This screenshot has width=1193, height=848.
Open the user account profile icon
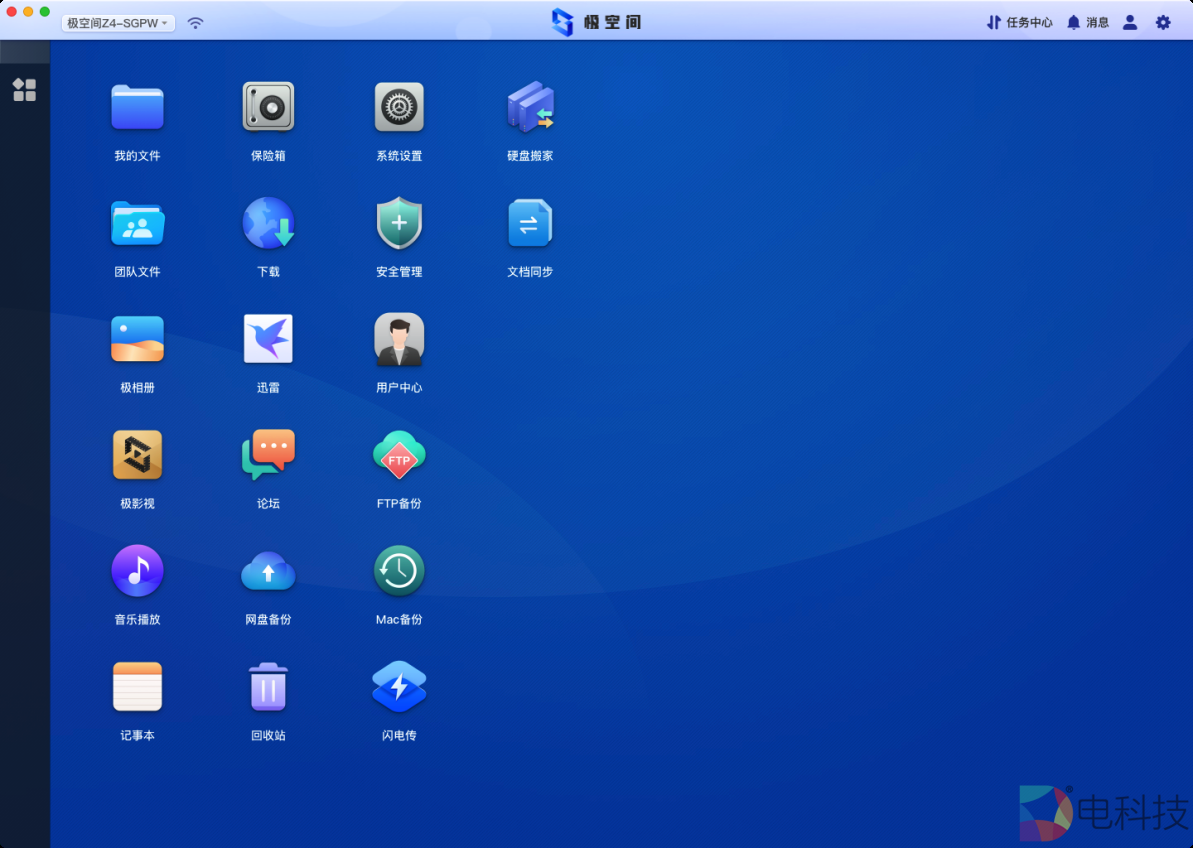[1130, 22]
